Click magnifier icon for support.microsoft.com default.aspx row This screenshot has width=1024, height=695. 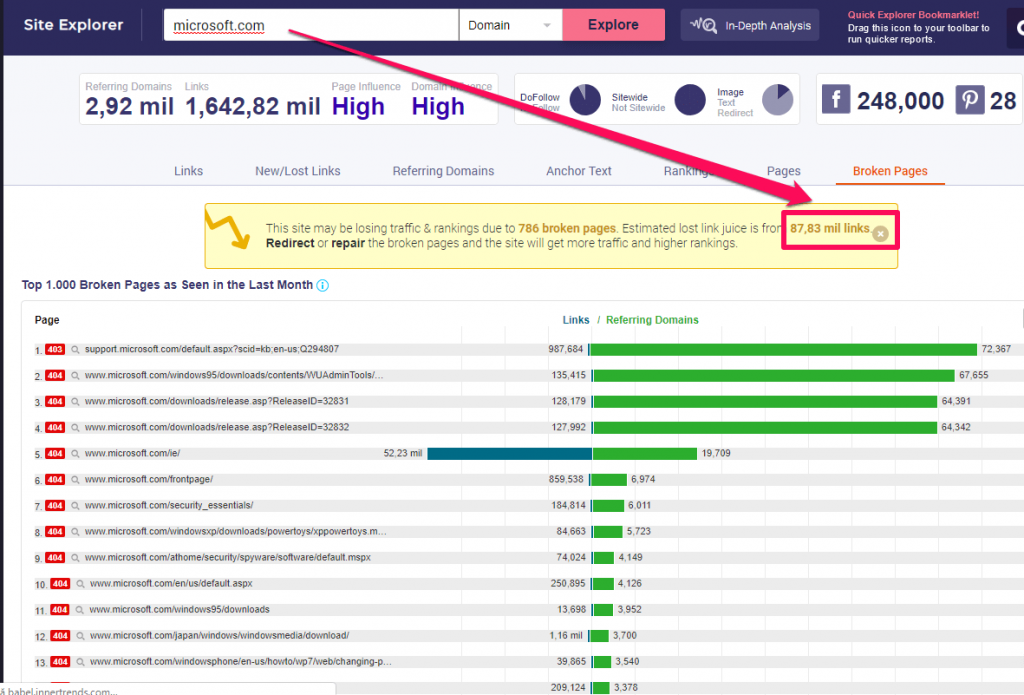75,349
